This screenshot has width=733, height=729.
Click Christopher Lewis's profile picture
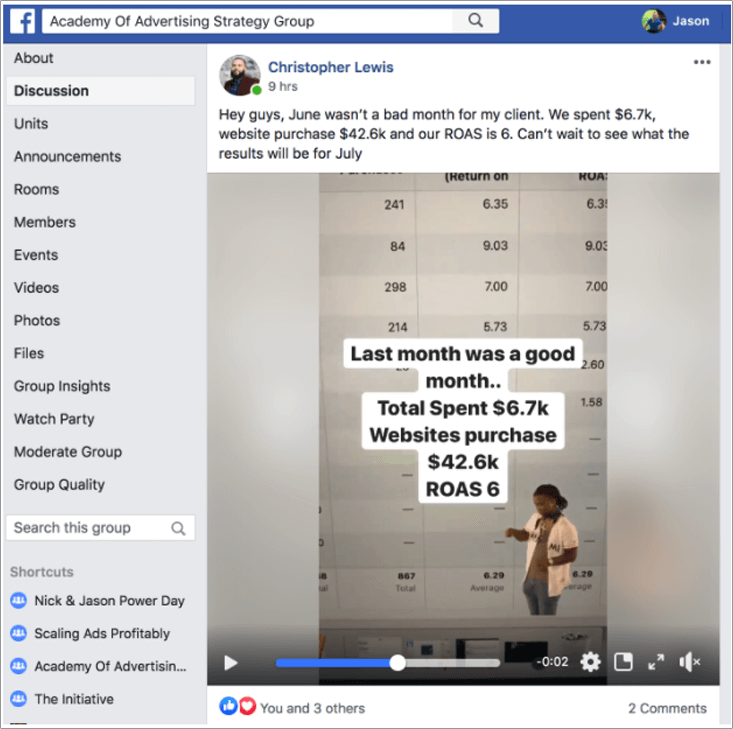(240, 75)
